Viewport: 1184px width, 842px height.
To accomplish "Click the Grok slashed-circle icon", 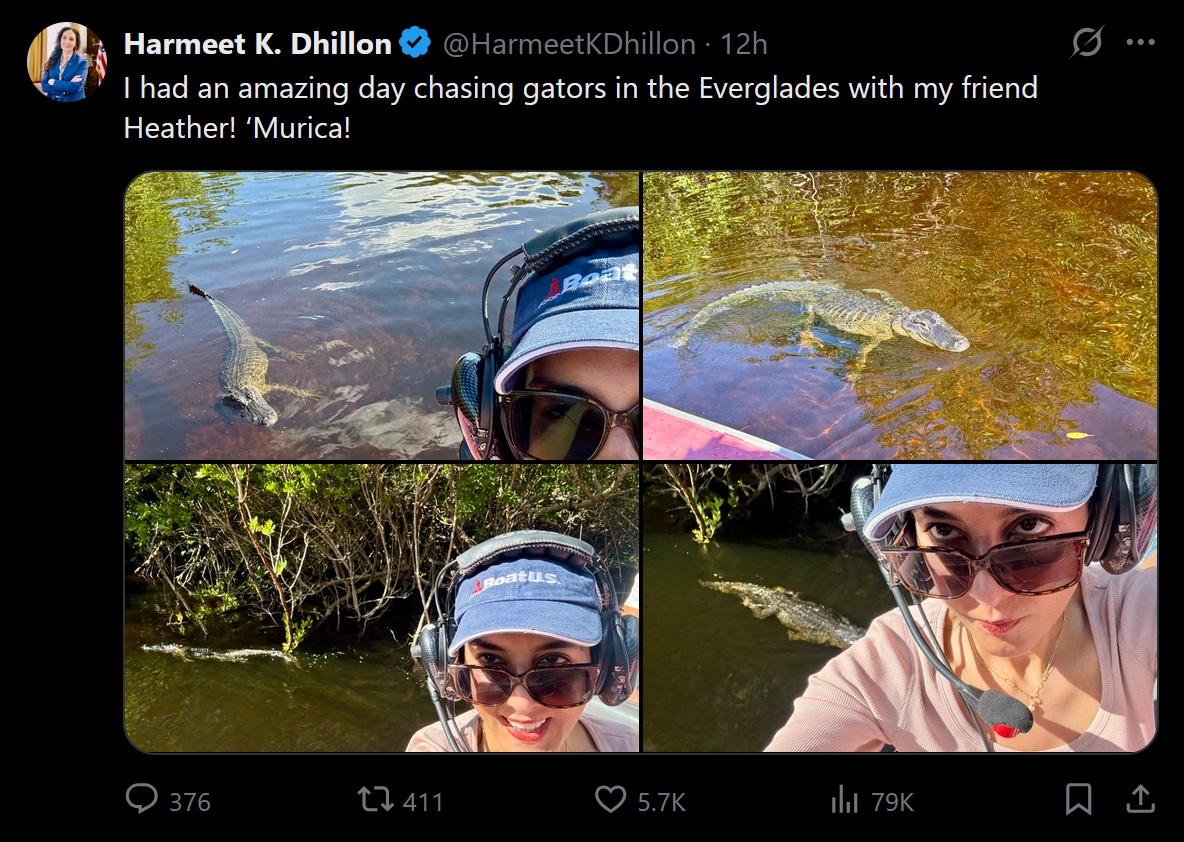I will 1085,43.
